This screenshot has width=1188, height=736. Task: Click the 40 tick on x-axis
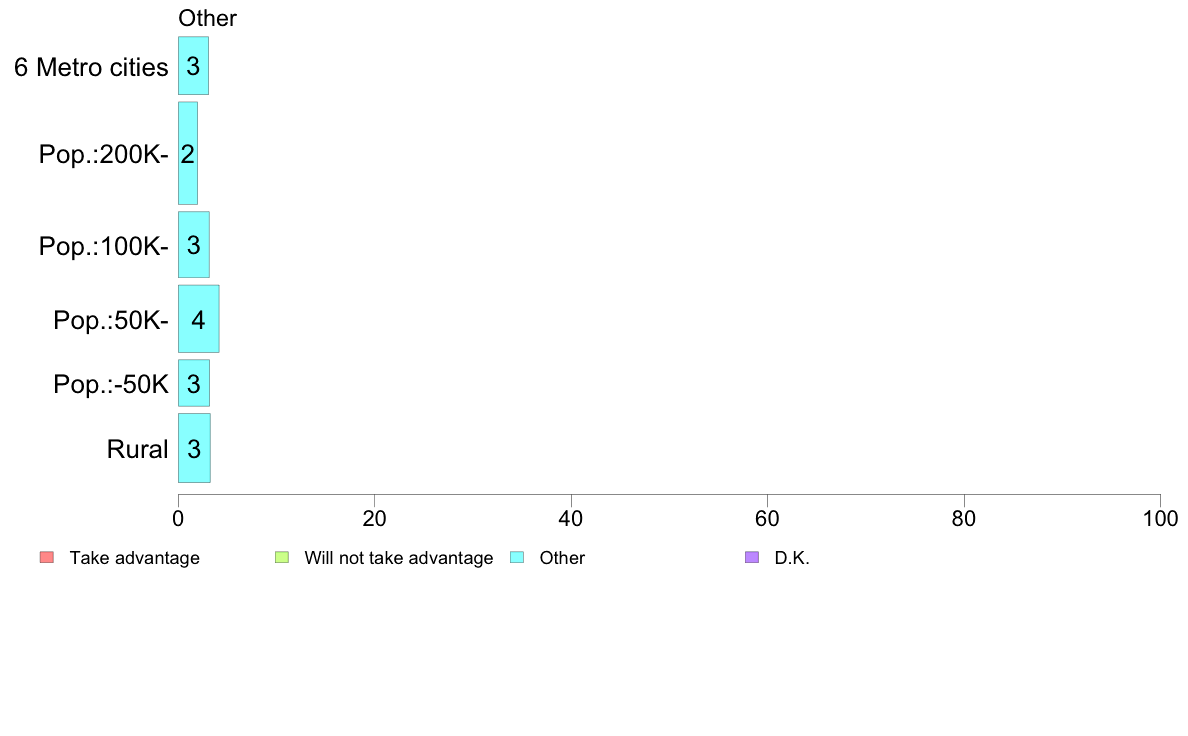[x=571, y=518]
